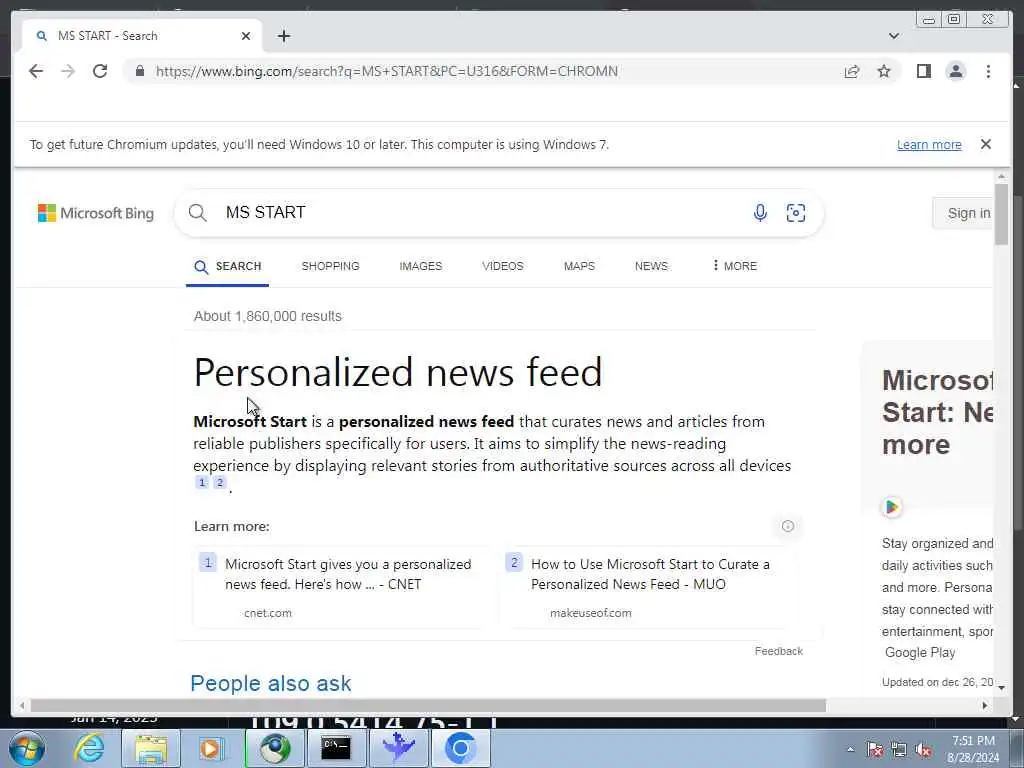Click the magnifier icon in Bing search box
The image size is (1024, 768).
coord(198,213)
